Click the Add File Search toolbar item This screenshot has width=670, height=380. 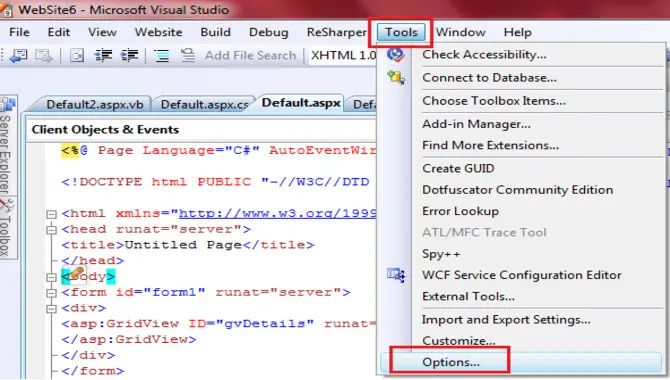click(250, 56)
